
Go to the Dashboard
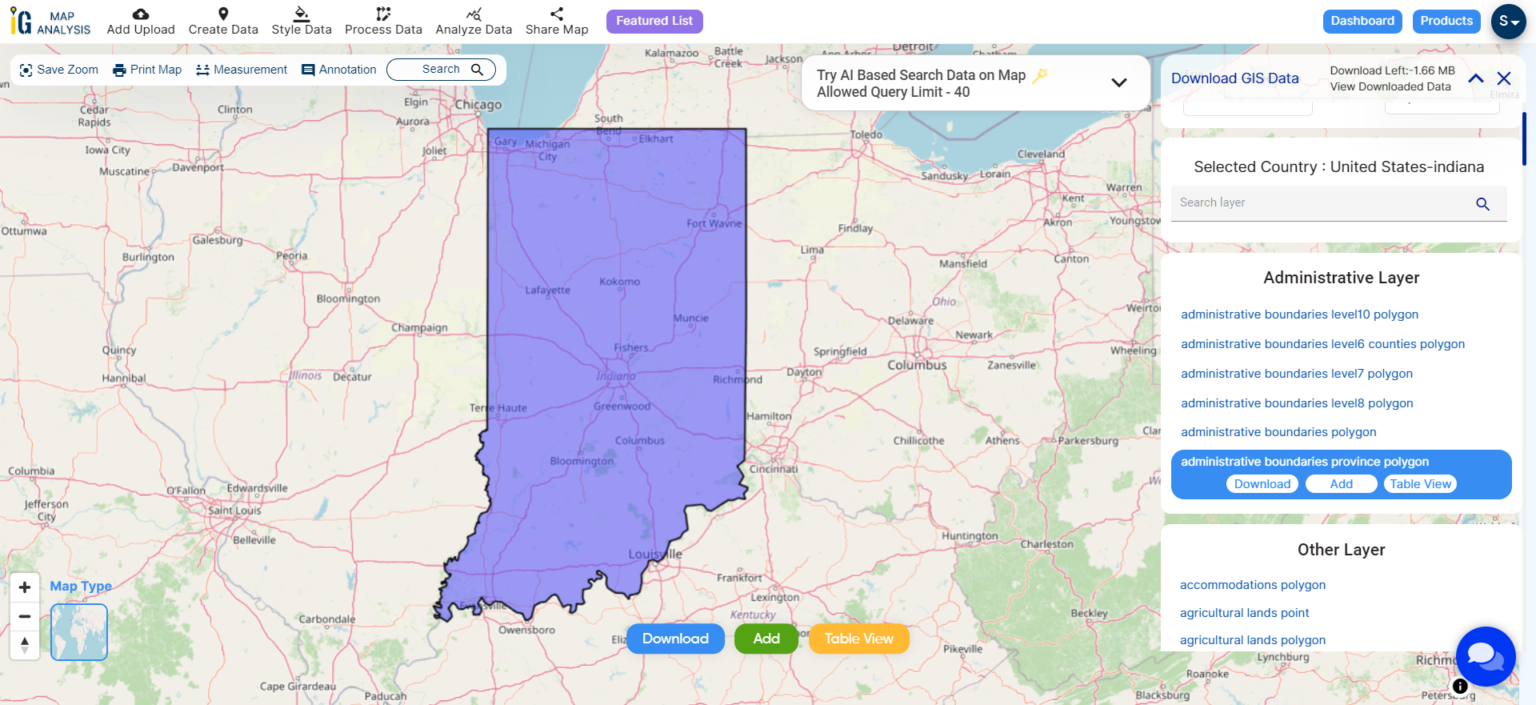(1362, 20)
